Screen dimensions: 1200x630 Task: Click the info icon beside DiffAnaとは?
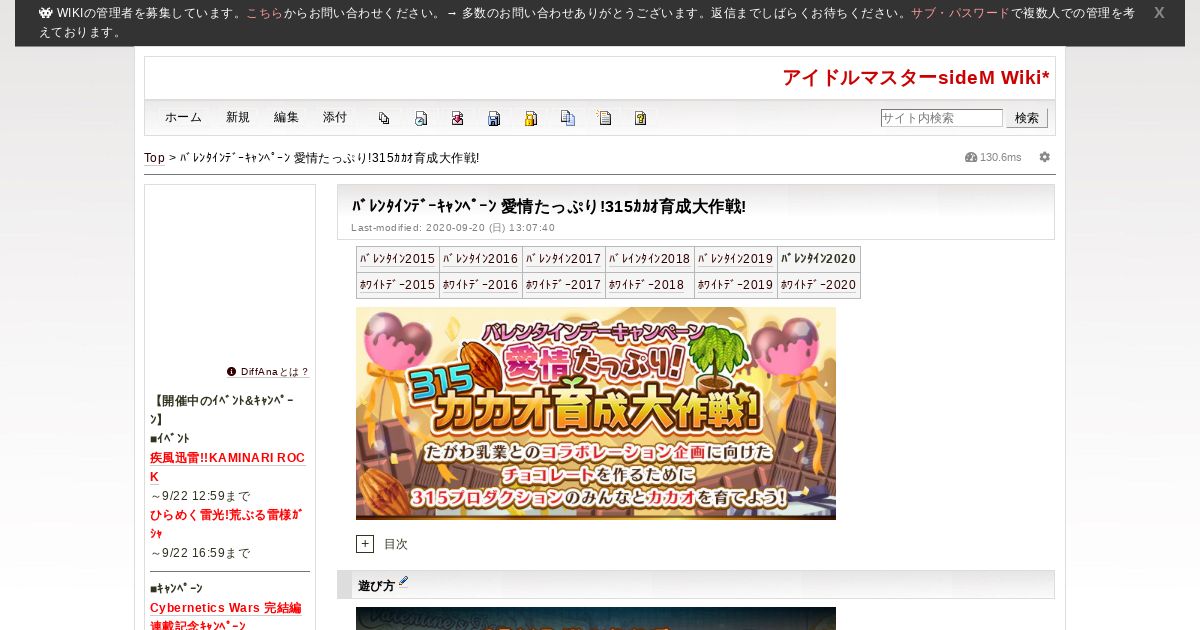pyautogui.click(x=231, y=371)
